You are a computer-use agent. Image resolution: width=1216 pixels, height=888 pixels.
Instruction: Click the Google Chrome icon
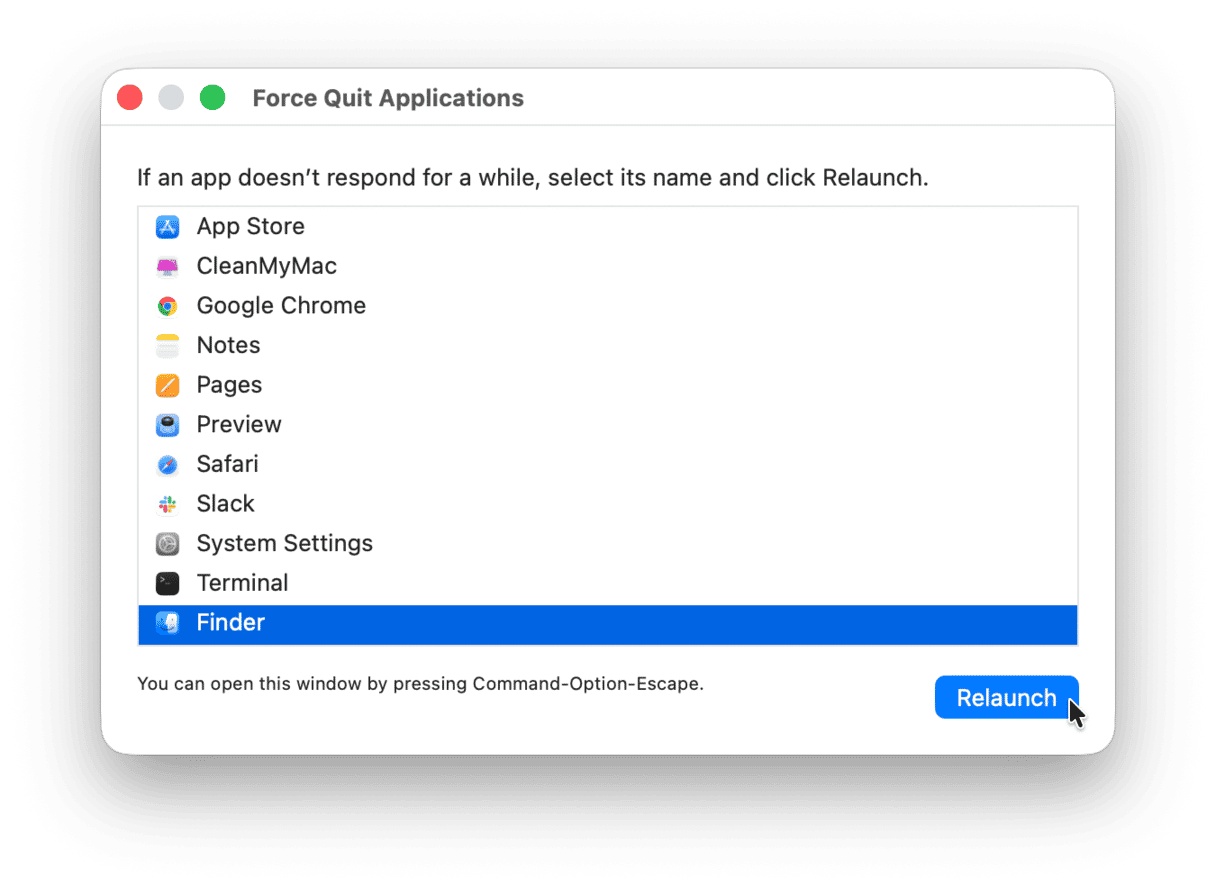(167, 306)
